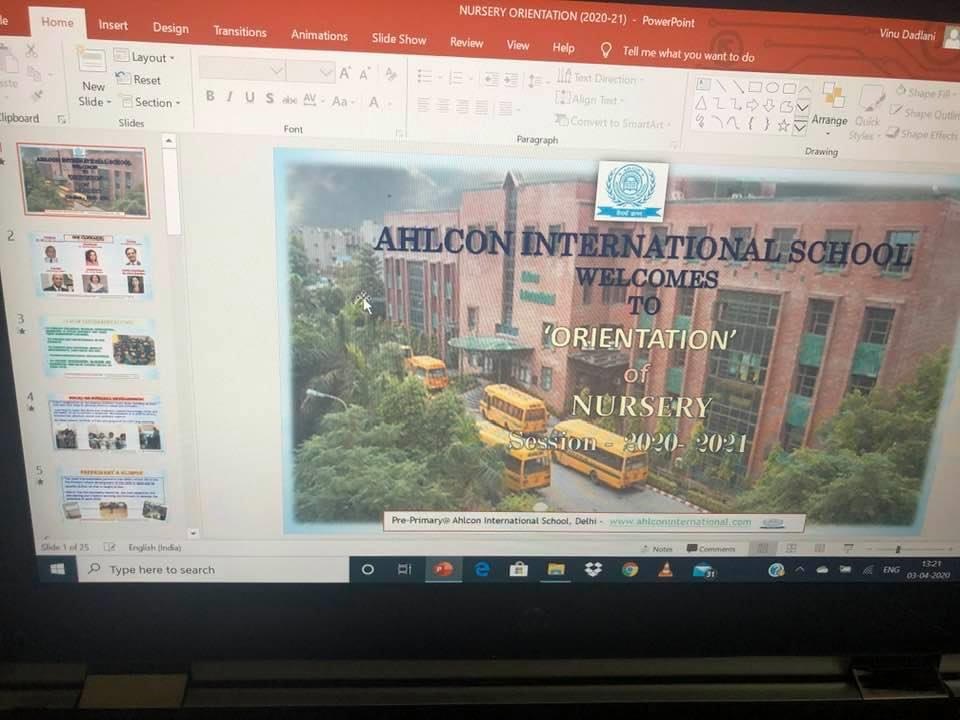Increase font size with the large A icon

pos(345,73)
